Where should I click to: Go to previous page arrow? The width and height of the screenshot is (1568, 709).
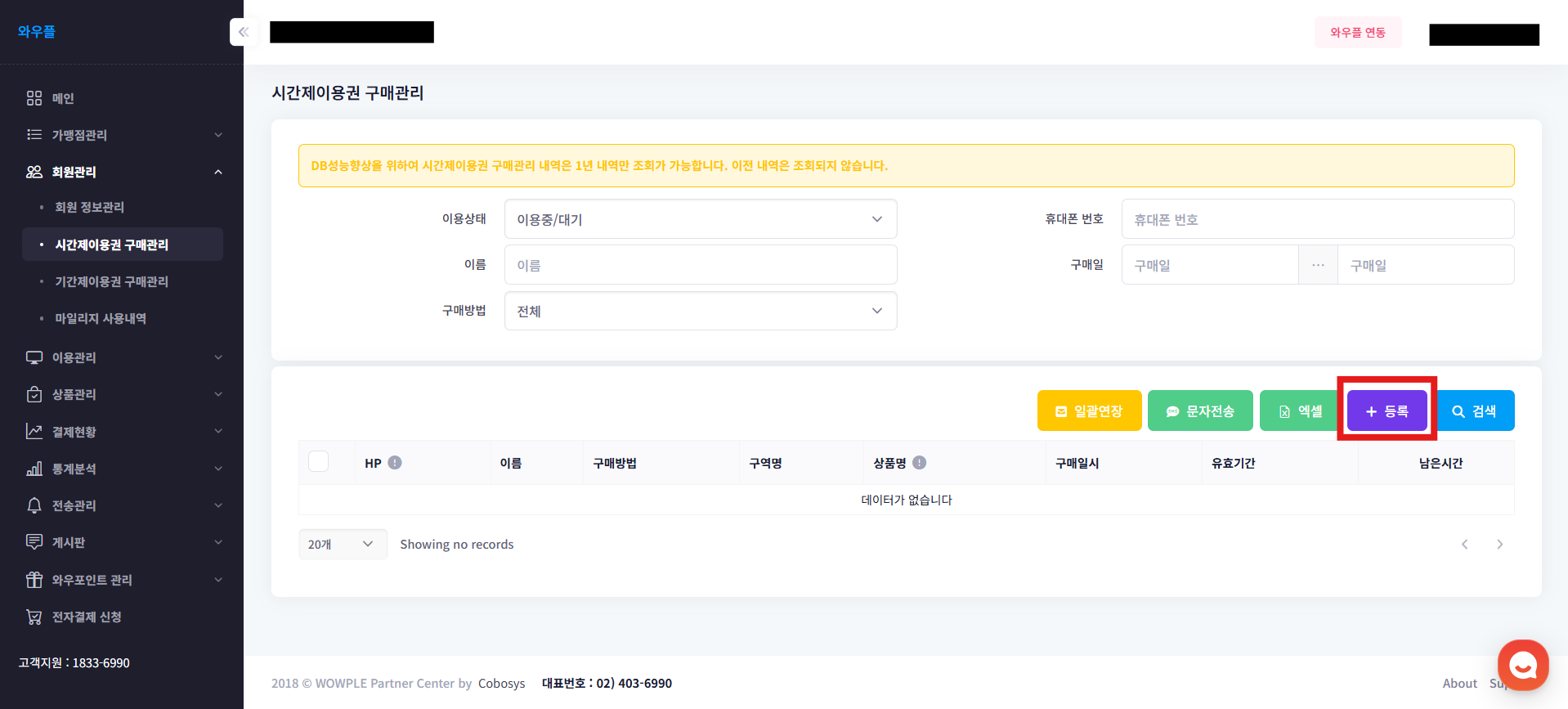(1464, 545)
